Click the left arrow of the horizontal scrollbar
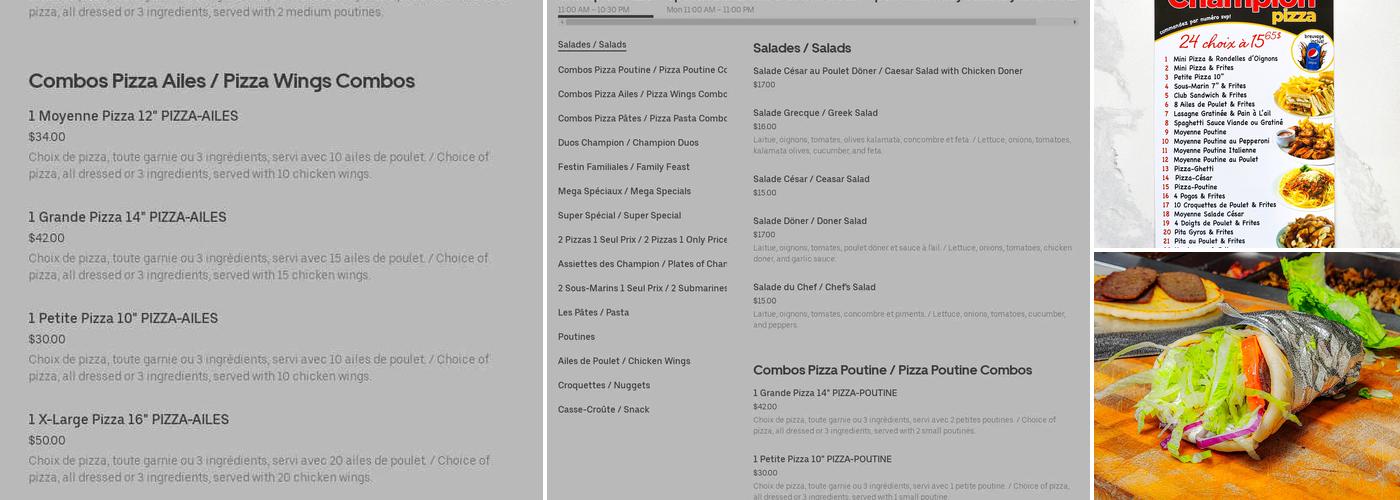The width and height of the screenshot is (1400, 500). coord(561,21)
